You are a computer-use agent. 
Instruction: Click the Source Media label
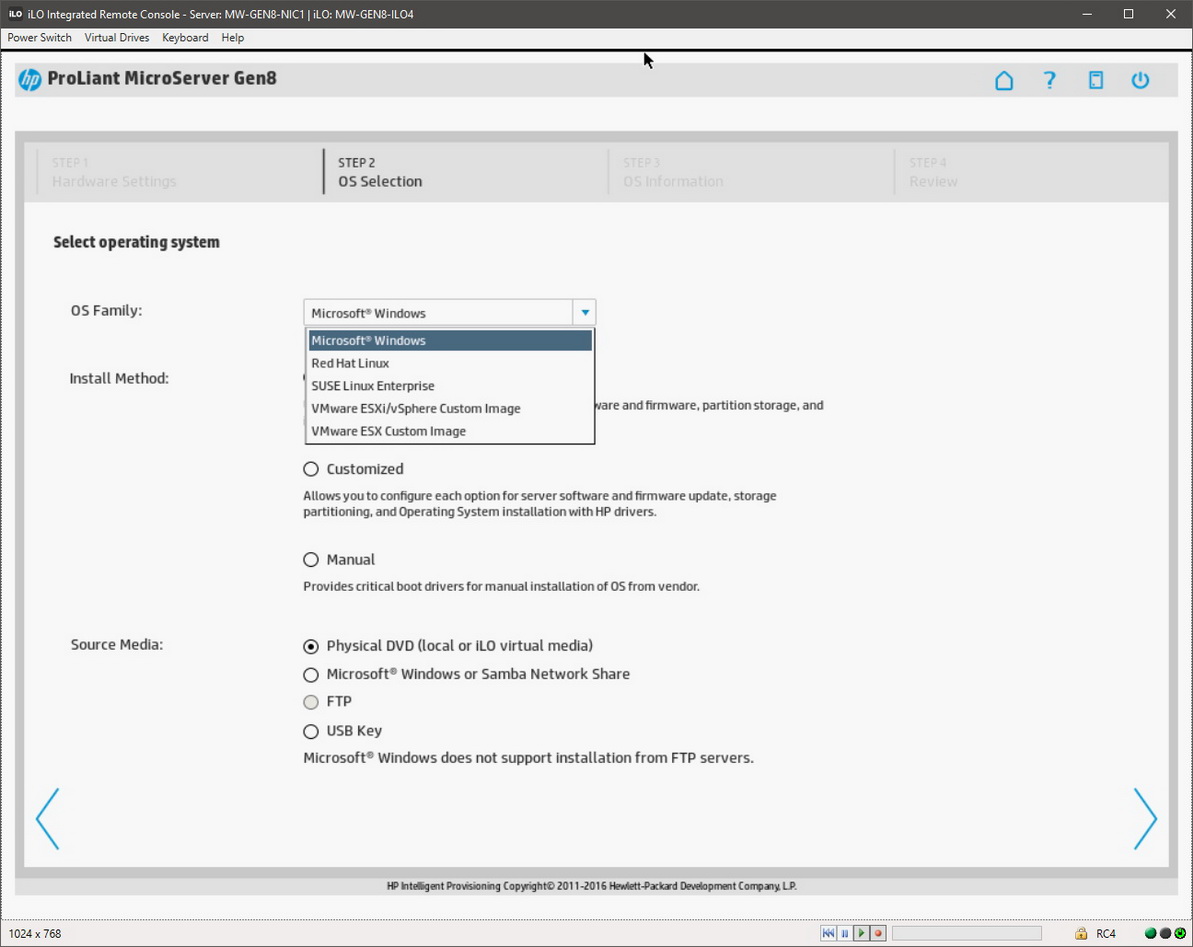pyautogui.click(x=116, y=644)
